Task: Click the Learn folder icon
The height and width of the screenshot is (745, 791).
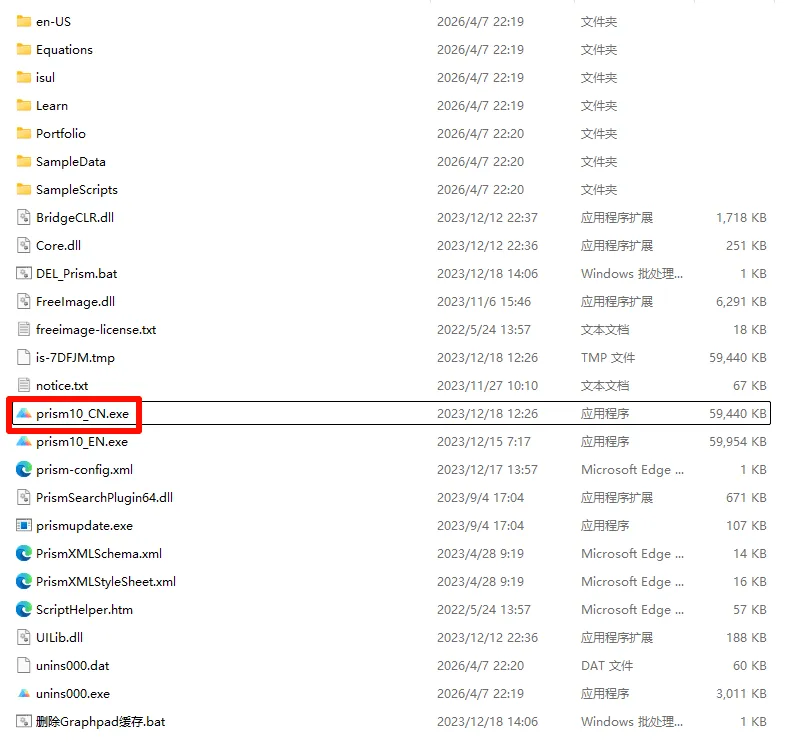Action: point(24,105)
